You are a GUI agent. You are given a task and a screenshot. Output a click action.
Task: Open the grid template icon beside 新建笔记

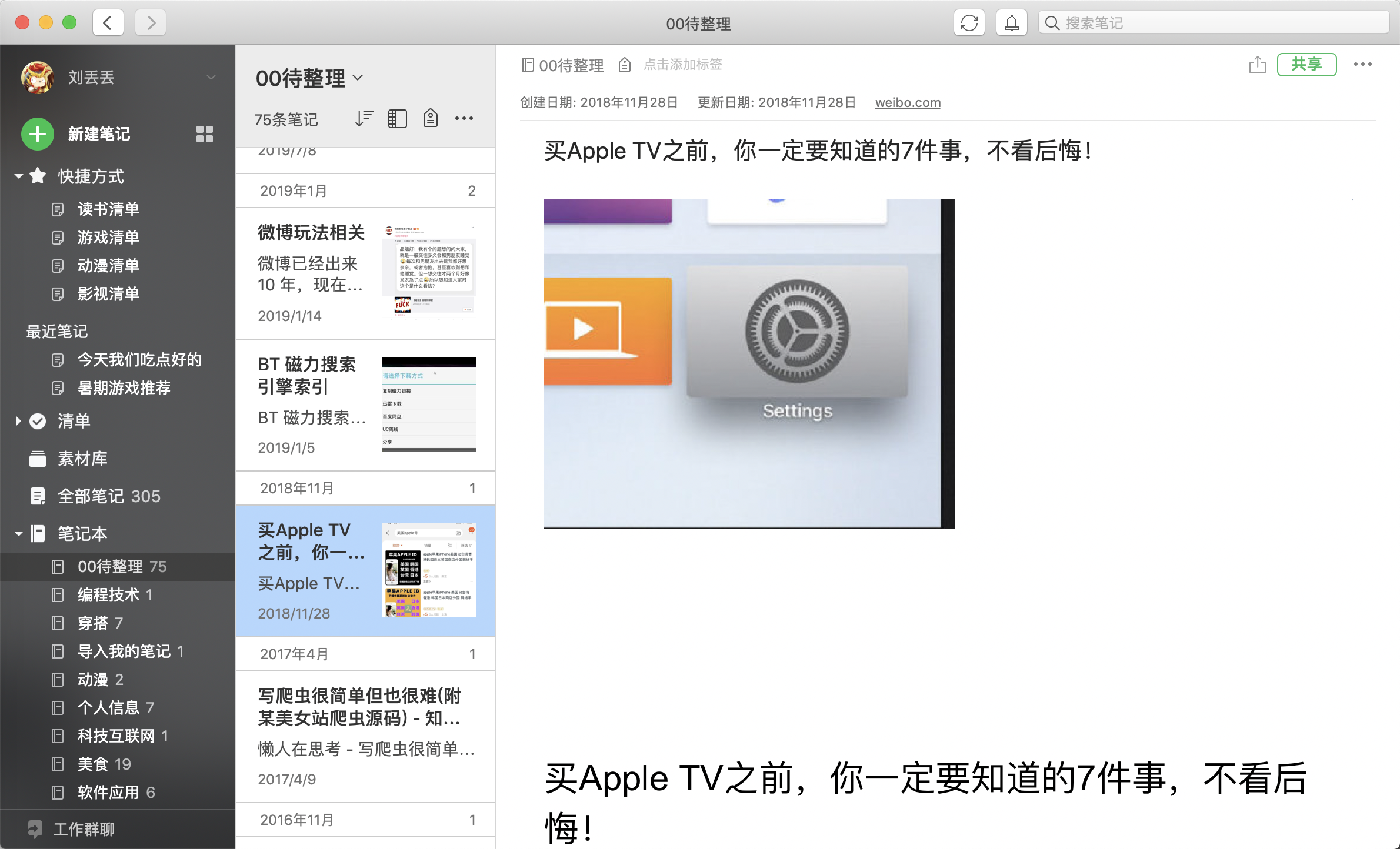204,134
